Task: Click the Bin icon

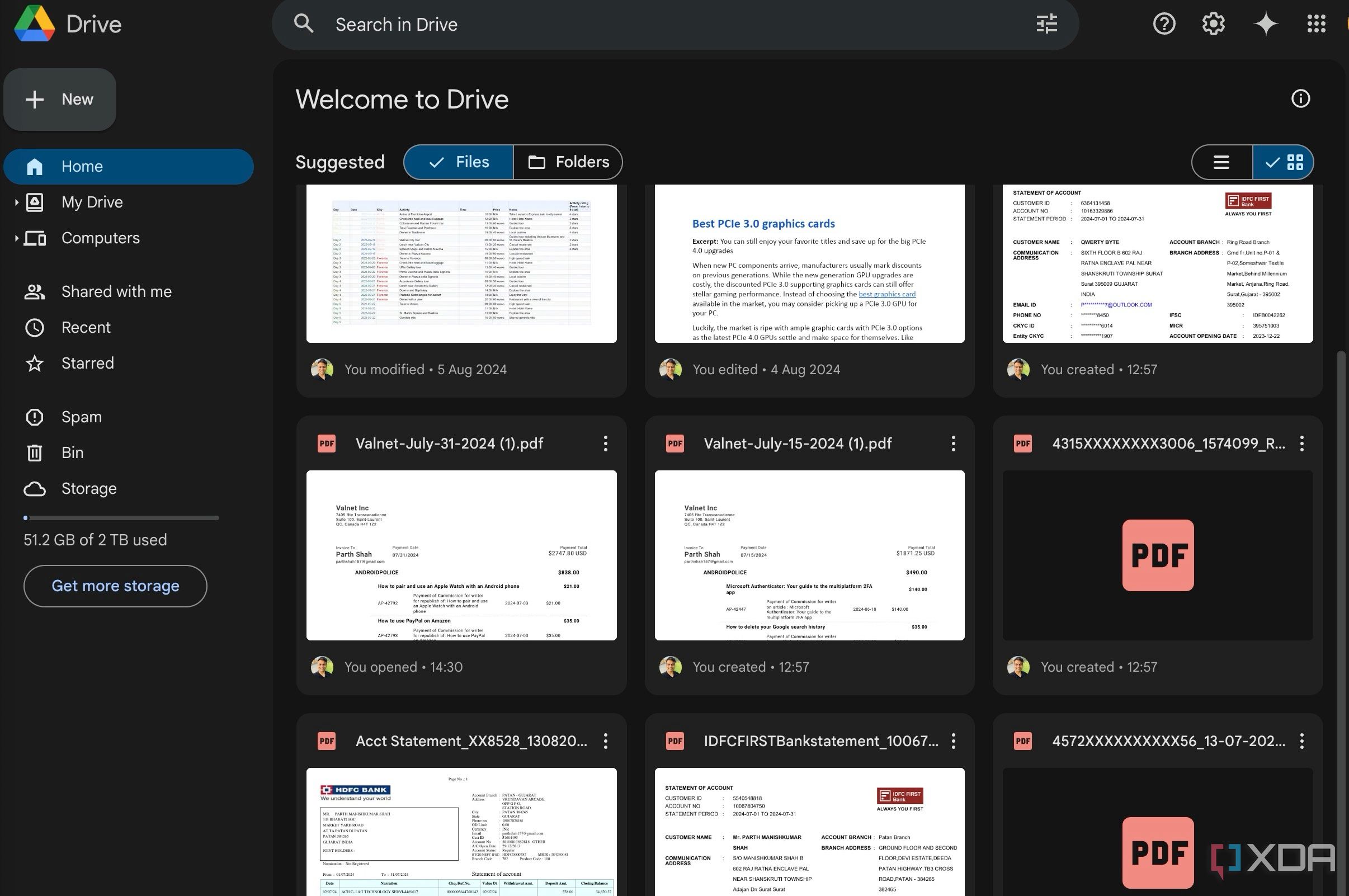Action: tap(36, 453)
